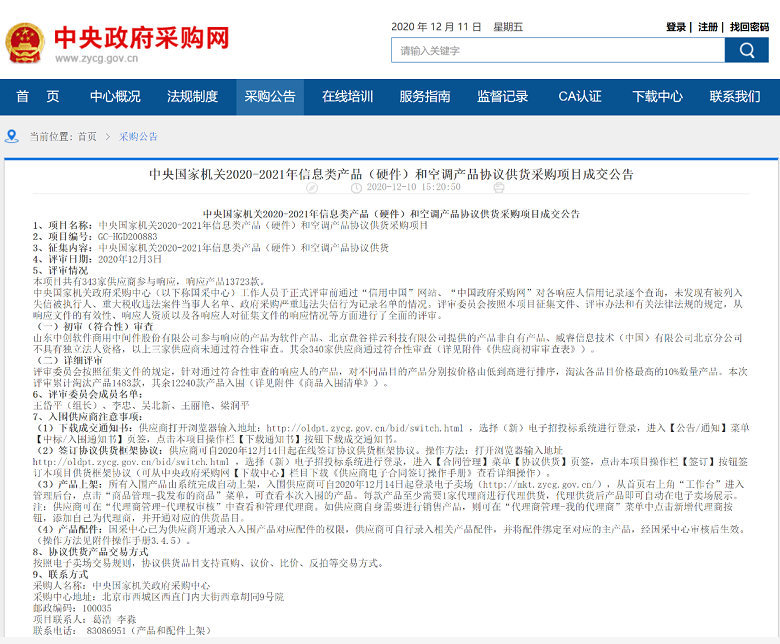This screenshot has width=780, height=644.
Task: Click the location pin icon in breadcrumb
Action: click(13, 136)
